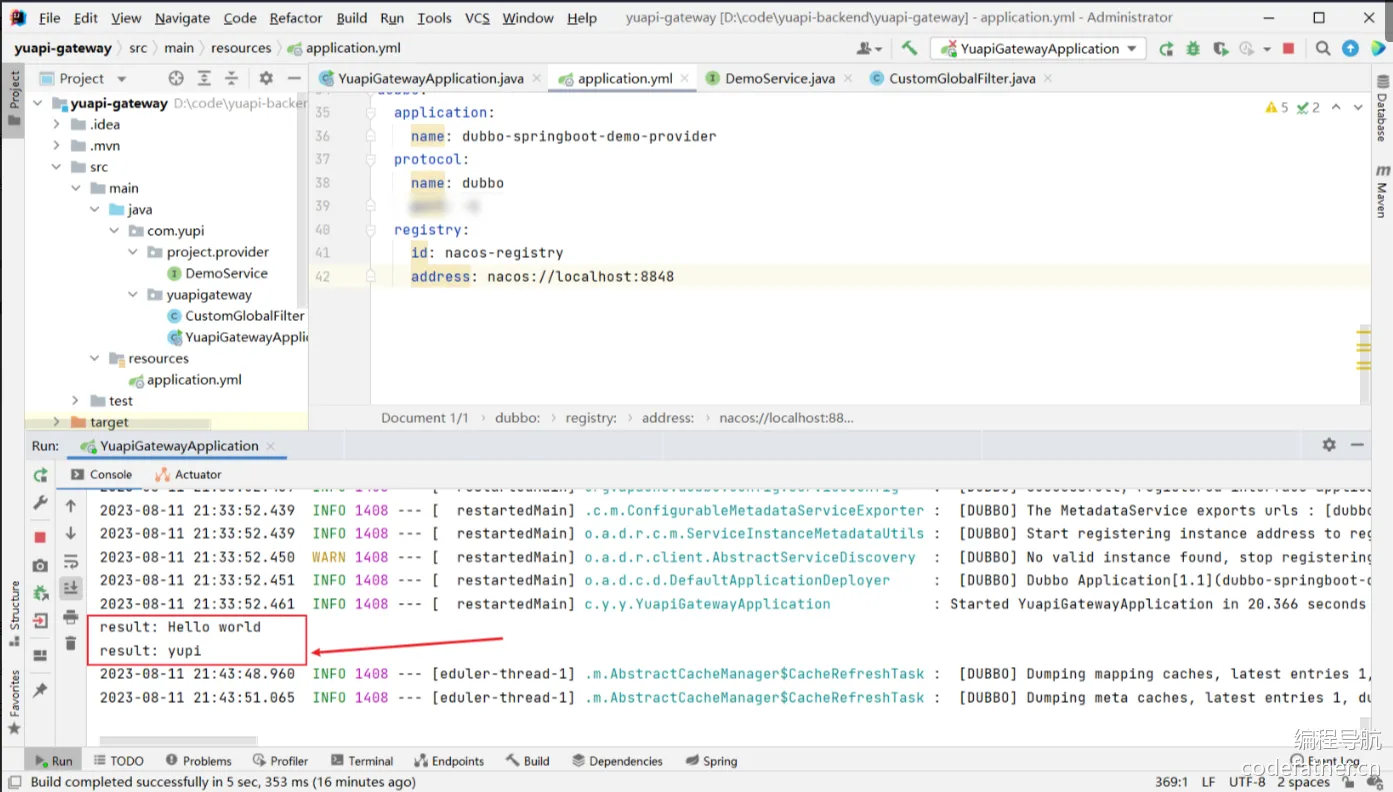Image resolution: width=1393 pixels, height=792 pixels.
Task: Open the Dependencies tool window
Action: pyautogui.click(x=616, y=761)
